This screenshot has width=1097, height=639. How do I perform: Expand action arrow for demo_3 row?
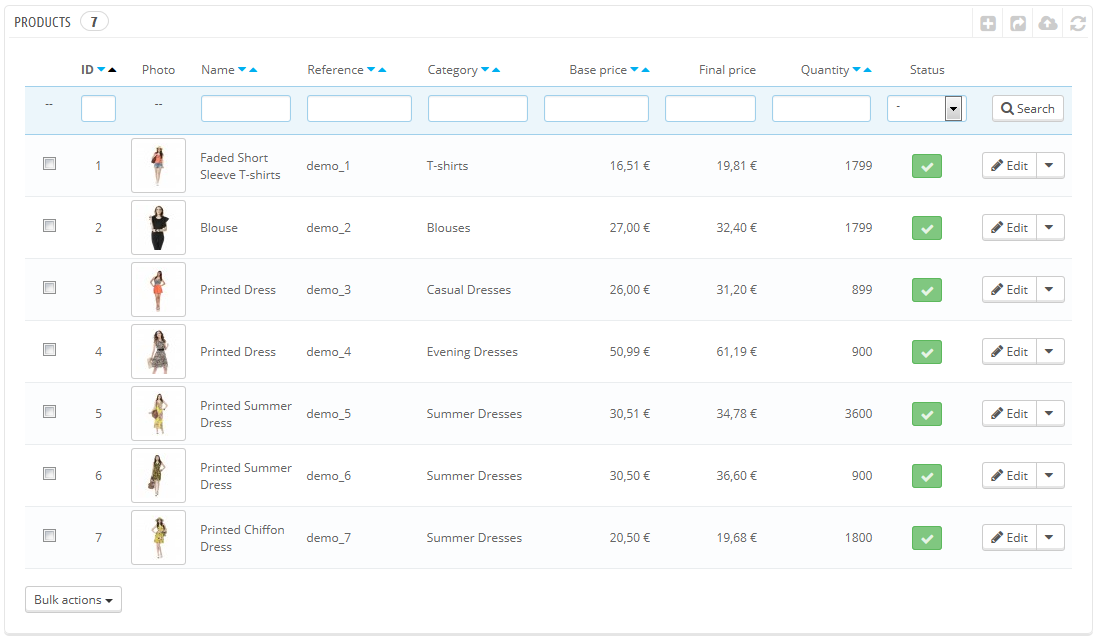click(x=1050, y=290)
